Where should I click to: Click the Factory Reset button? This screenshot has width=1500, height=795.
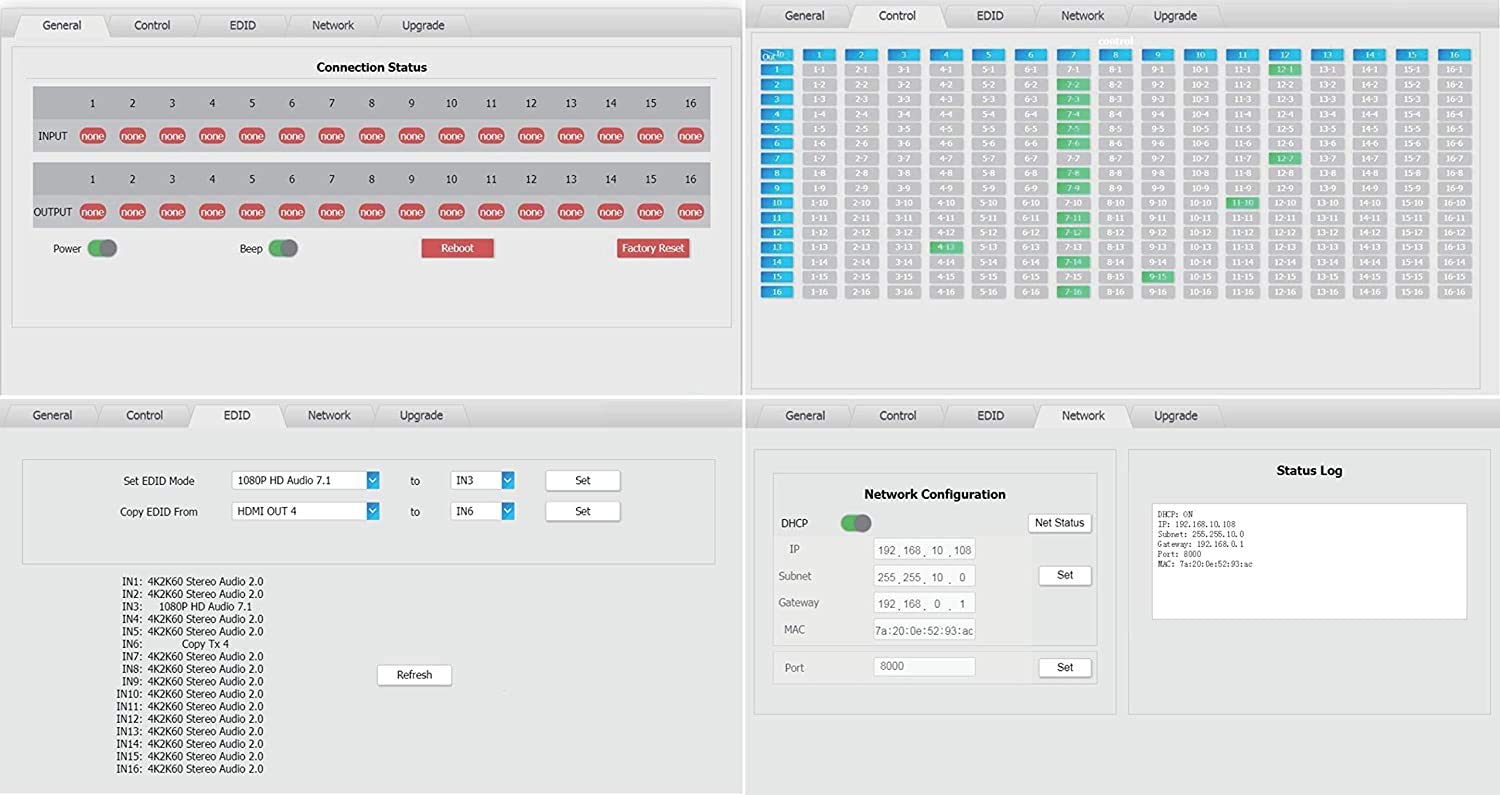(x=653, y=248)
